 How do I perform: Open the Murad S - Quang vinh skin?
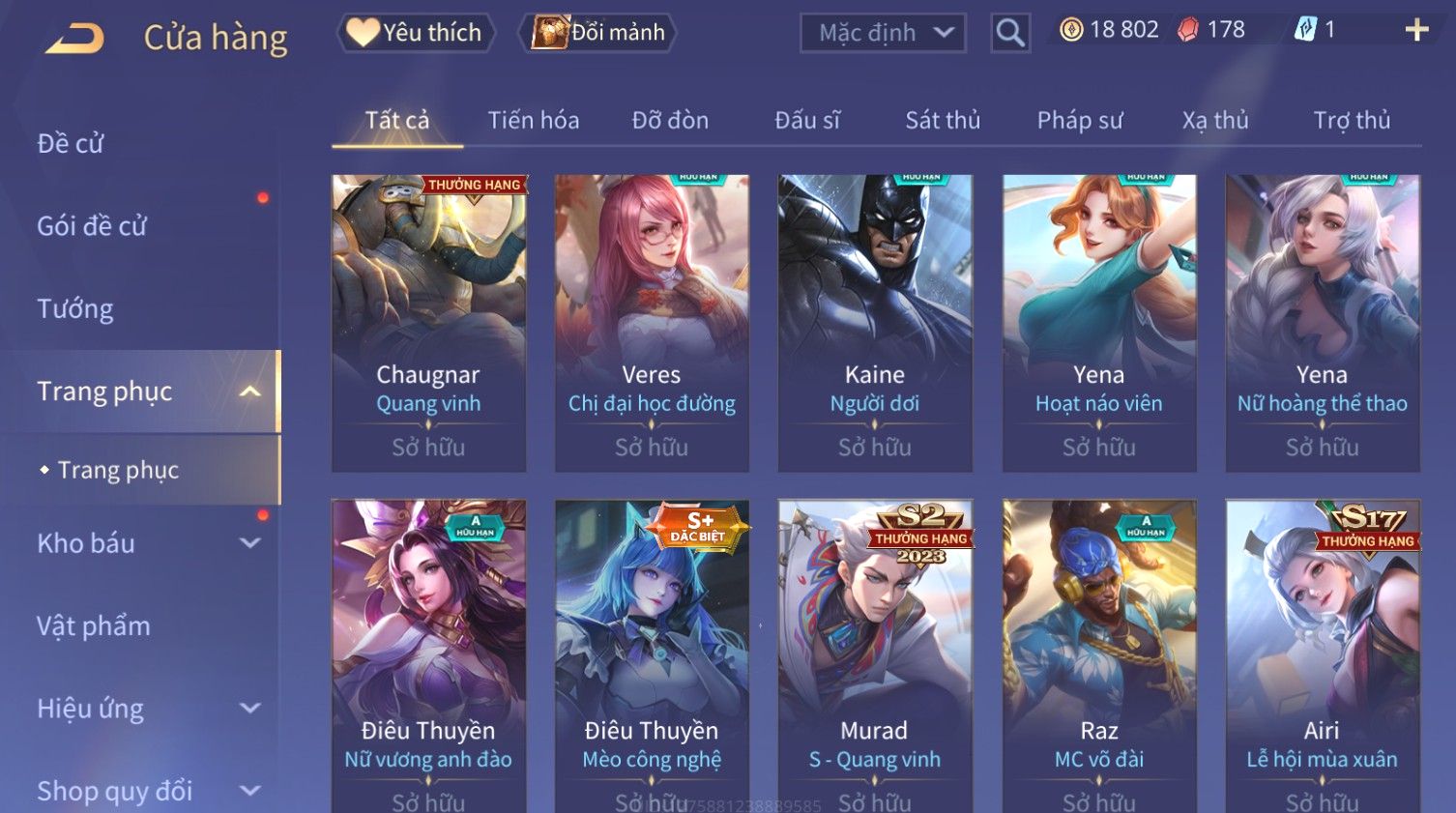click(x=875, y=655)
